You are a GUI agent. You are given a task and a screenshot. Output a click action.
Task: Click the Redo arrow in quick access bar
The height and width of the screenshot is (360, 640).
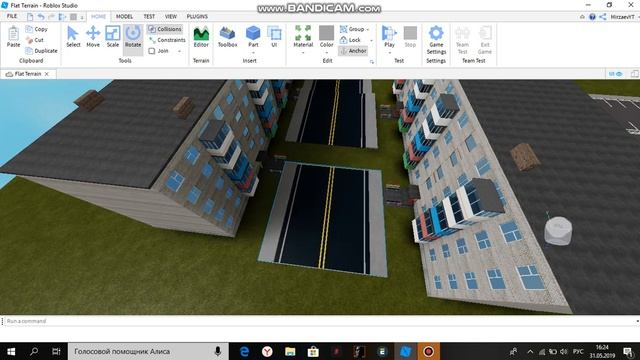[51, 17]
